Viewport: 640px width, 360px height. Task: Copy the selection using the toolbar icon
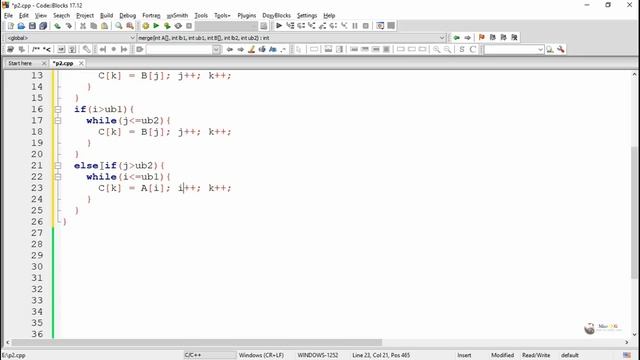coord(93,26)
